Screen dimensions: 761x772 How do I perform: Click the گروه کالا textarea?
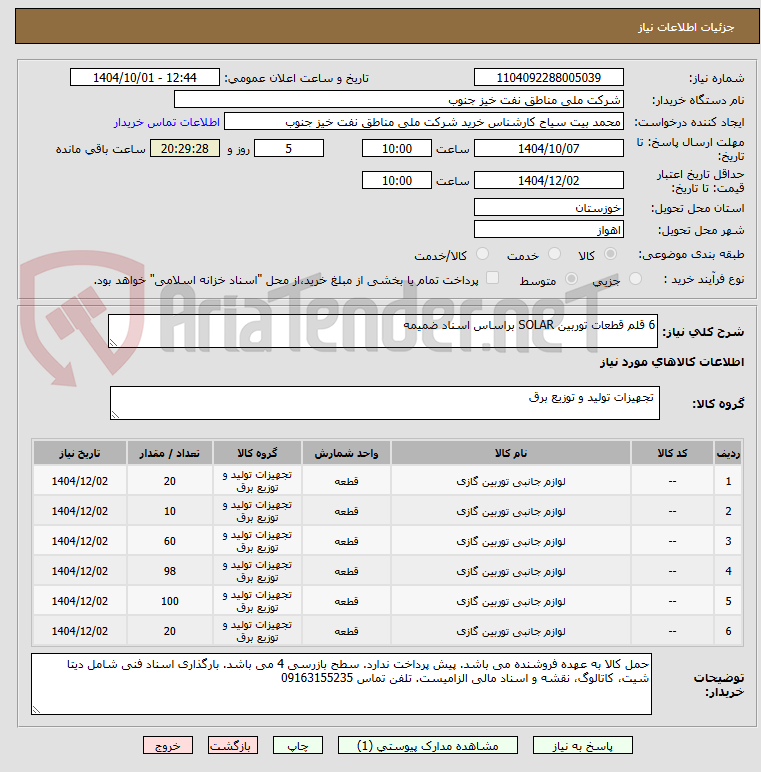(x=384, y=403)
